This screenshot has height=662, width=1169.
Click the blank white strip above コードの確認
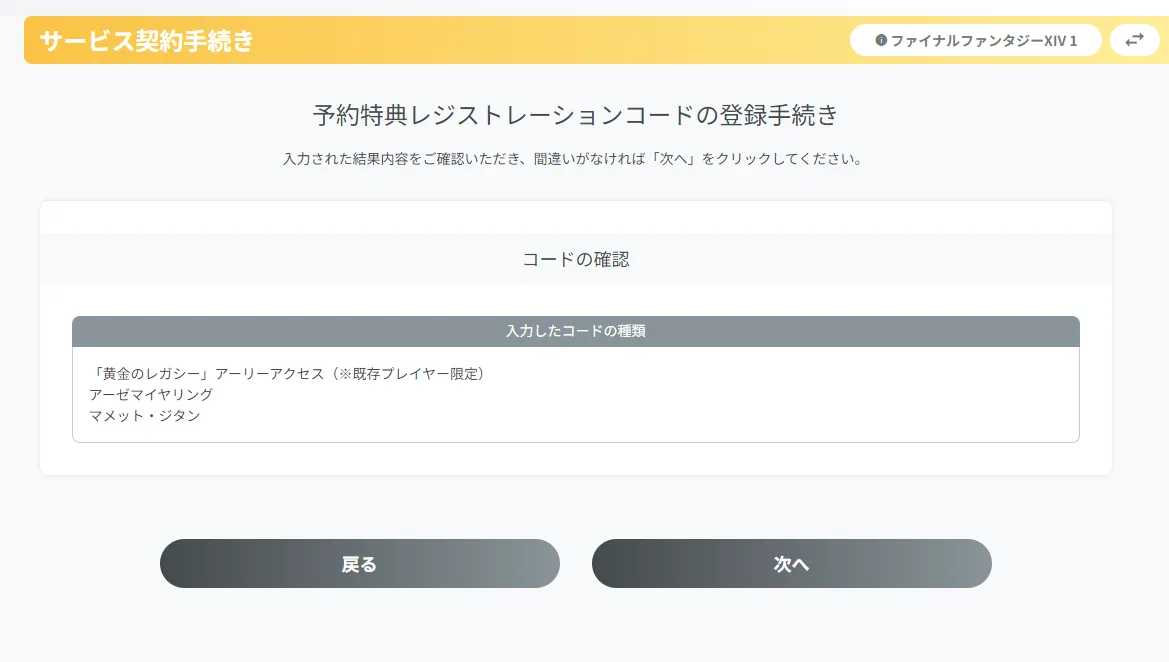click(575, 217)
